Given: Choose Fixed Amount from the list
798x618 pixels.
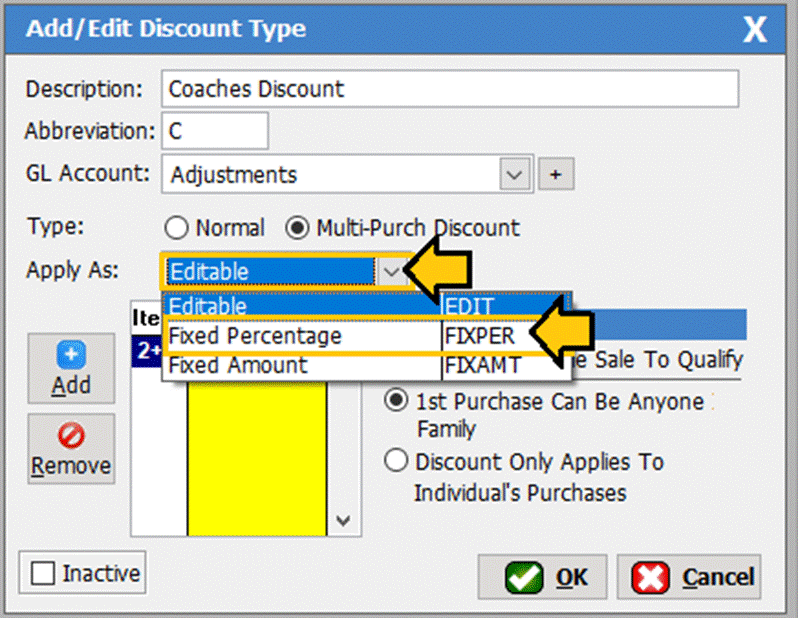Looking at the screenshot, I should pyautogui.click(x=300, y=365).
